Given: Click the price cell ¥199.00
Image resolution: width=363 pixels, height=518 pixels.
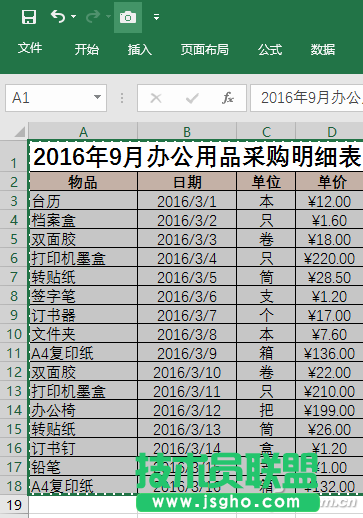Looking at the screenshot, I should click(329, 410).
